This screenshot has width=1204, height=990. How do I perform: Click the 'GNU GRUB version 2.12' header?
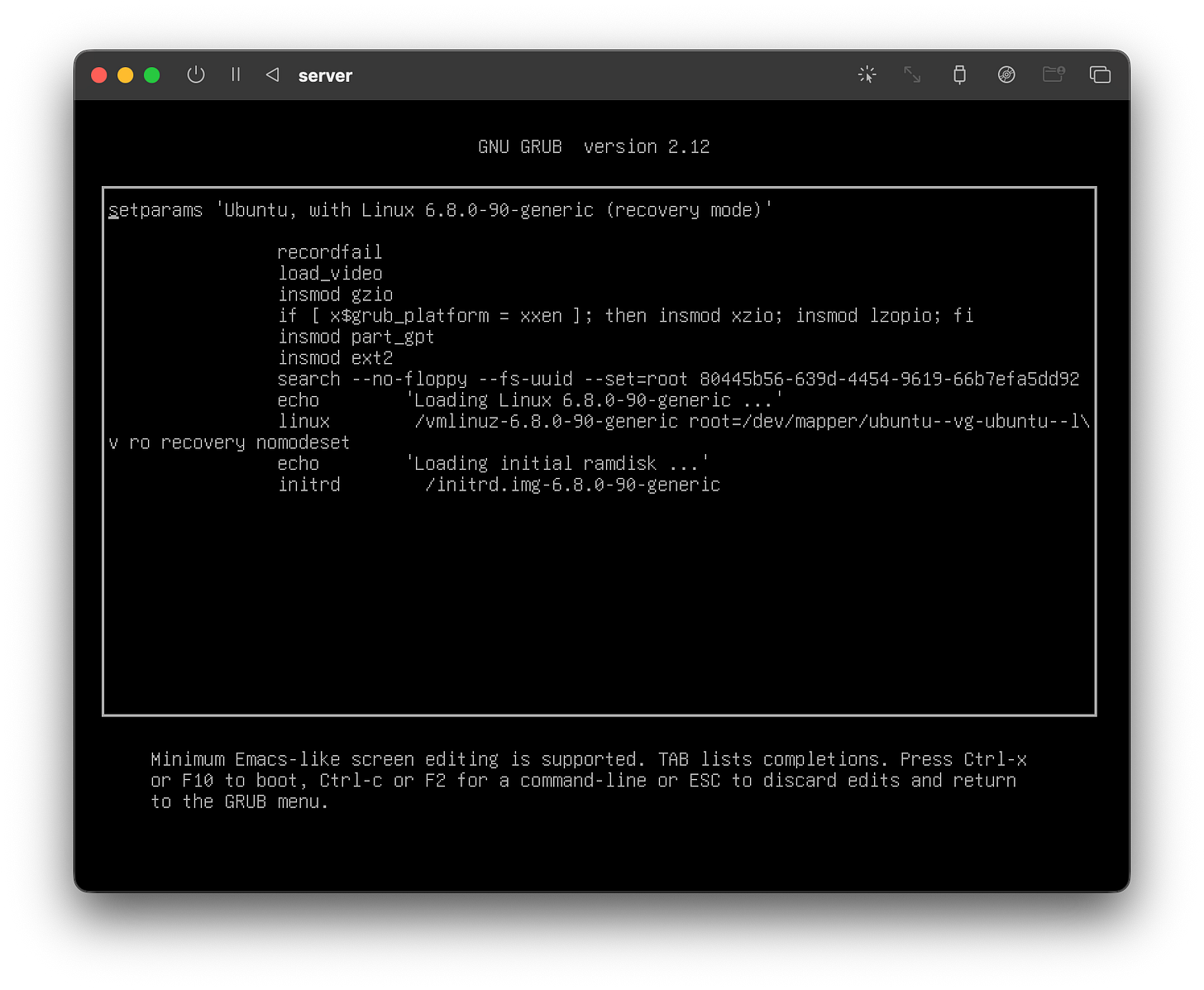point(594,147)
